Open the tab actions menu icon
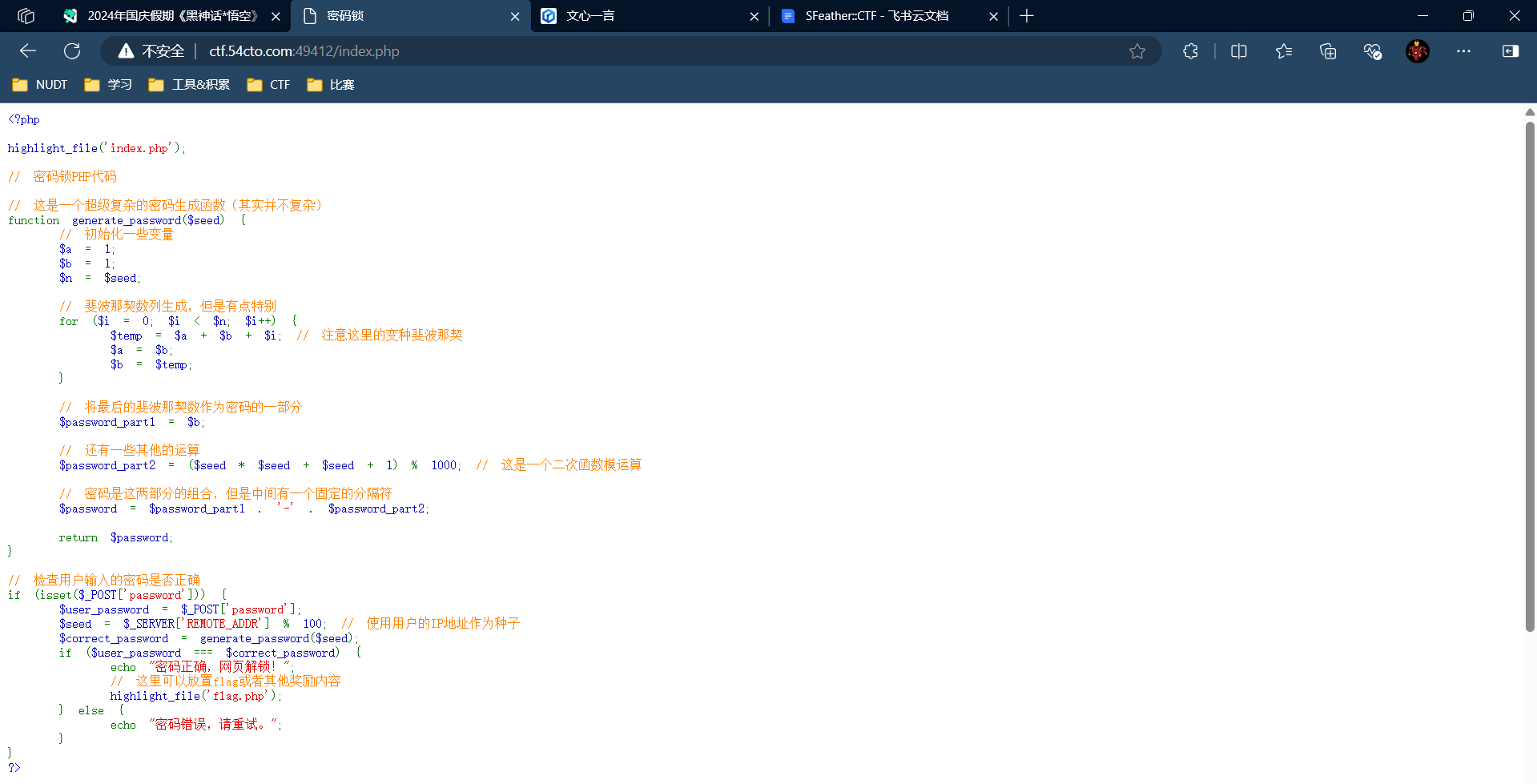This screenshot has width=1537, height=784. (x=26, y=16)
